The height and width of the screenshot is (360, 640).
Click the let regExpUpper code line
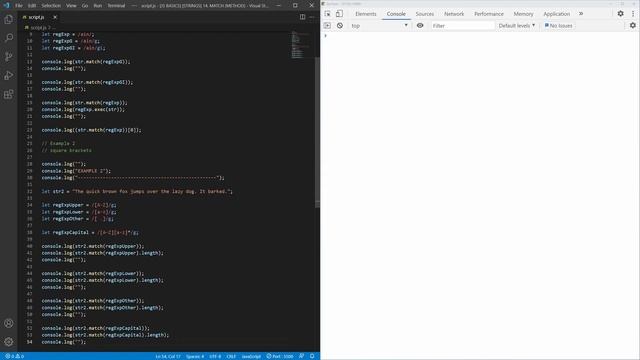tap(78, 205)
